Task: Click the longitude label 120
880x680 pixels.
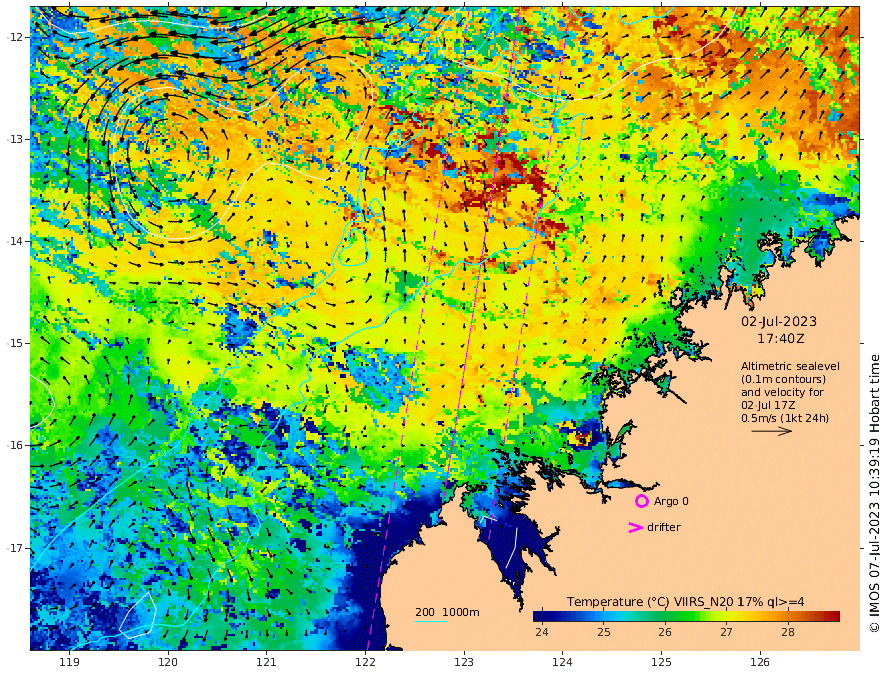Action: coord(168,663)
